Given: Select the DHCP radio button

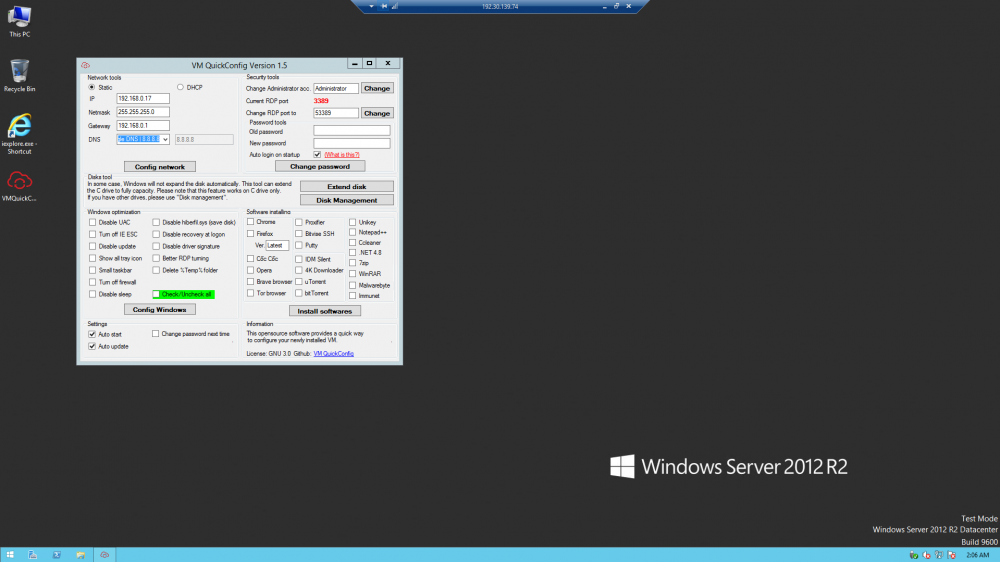Looking at the screenshot, I should tap(180, 87).
